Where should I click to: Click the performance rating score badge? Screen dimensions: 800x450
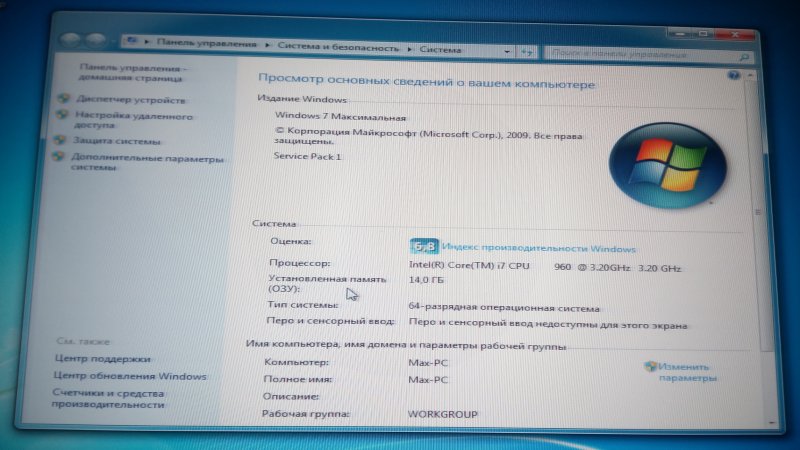pyautogui.click(x=424, y=247)
